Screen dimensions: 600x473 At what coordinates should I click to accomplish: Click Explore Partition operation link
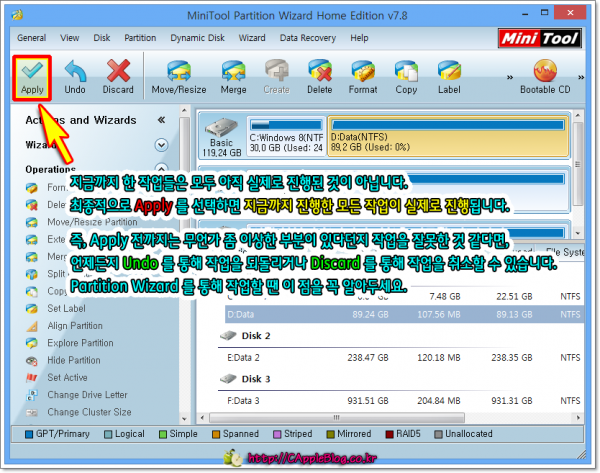coord(80,343)
